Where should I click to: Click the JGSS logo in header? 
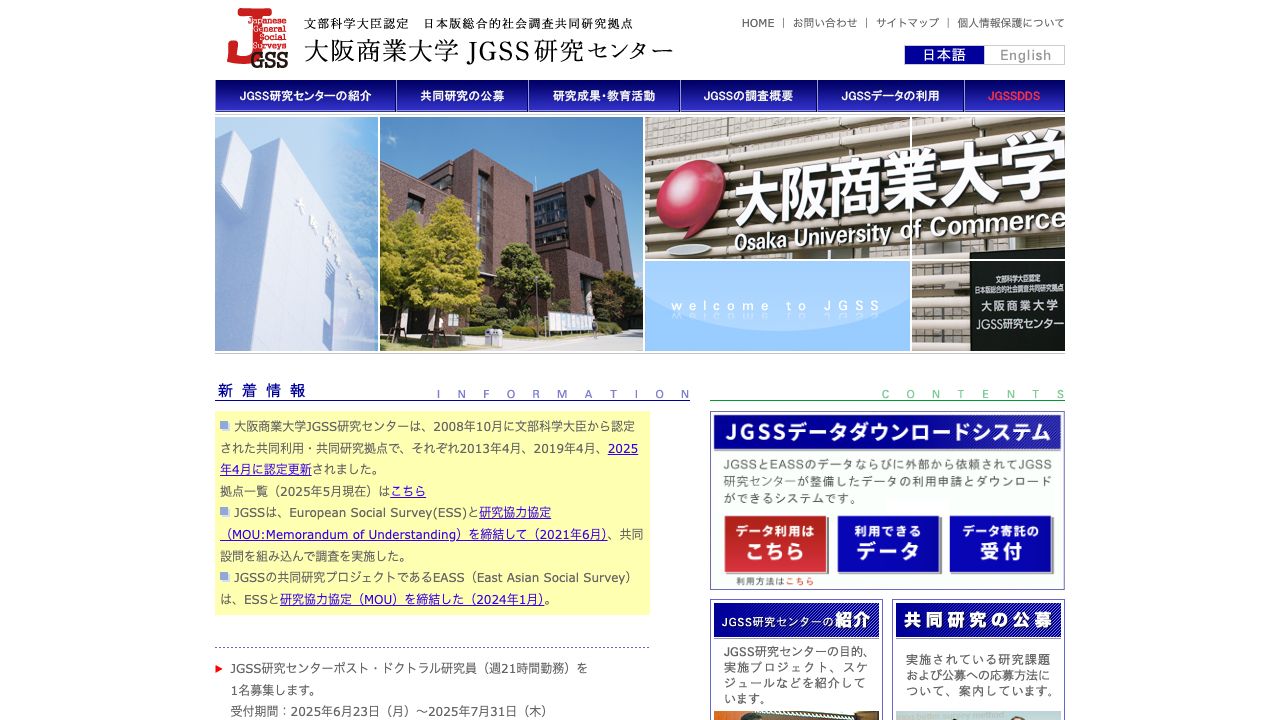257,39
